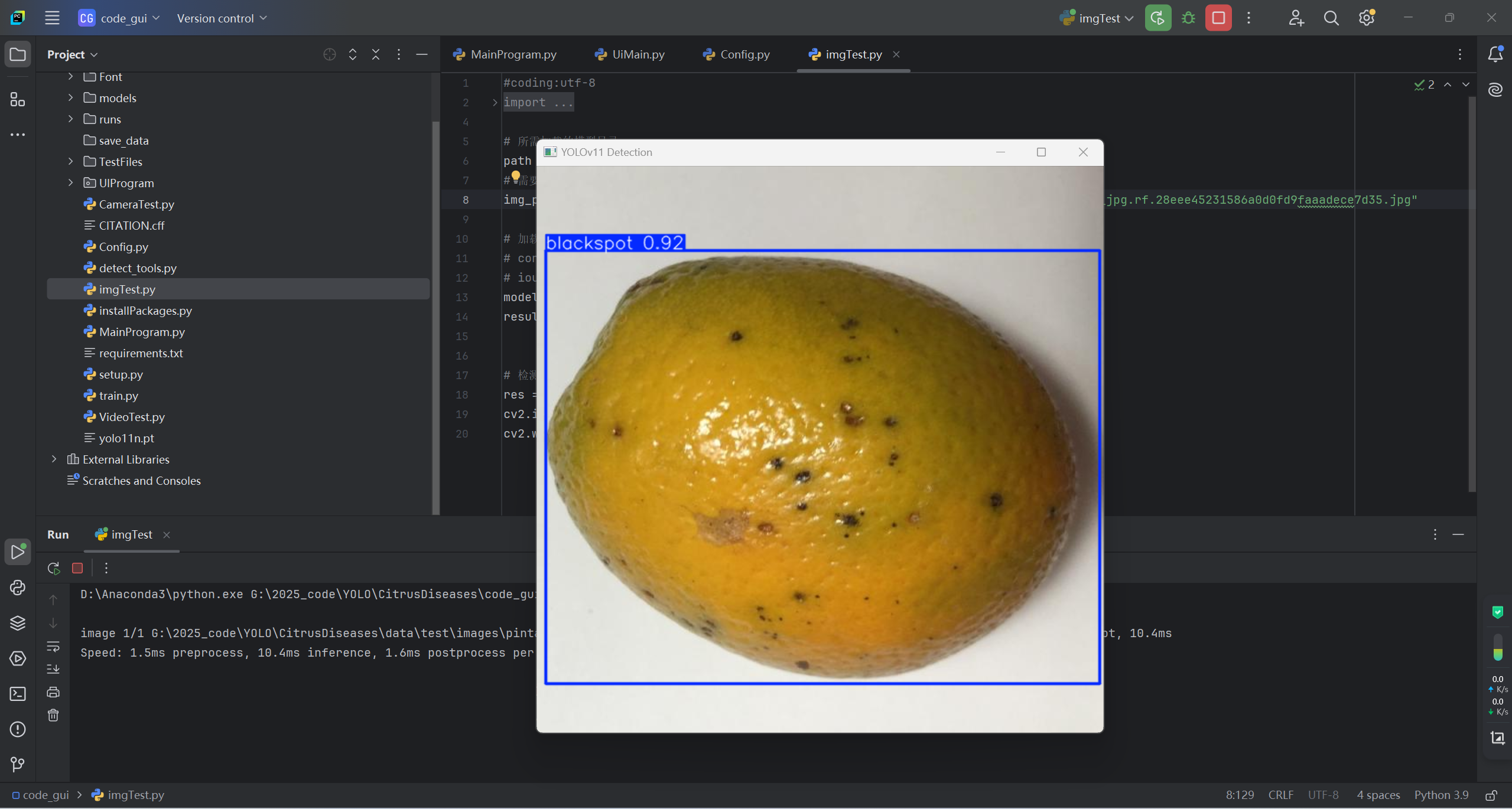Open Python Console tool window
Viewport: 1512px width, 809px height.
point(18,588)
